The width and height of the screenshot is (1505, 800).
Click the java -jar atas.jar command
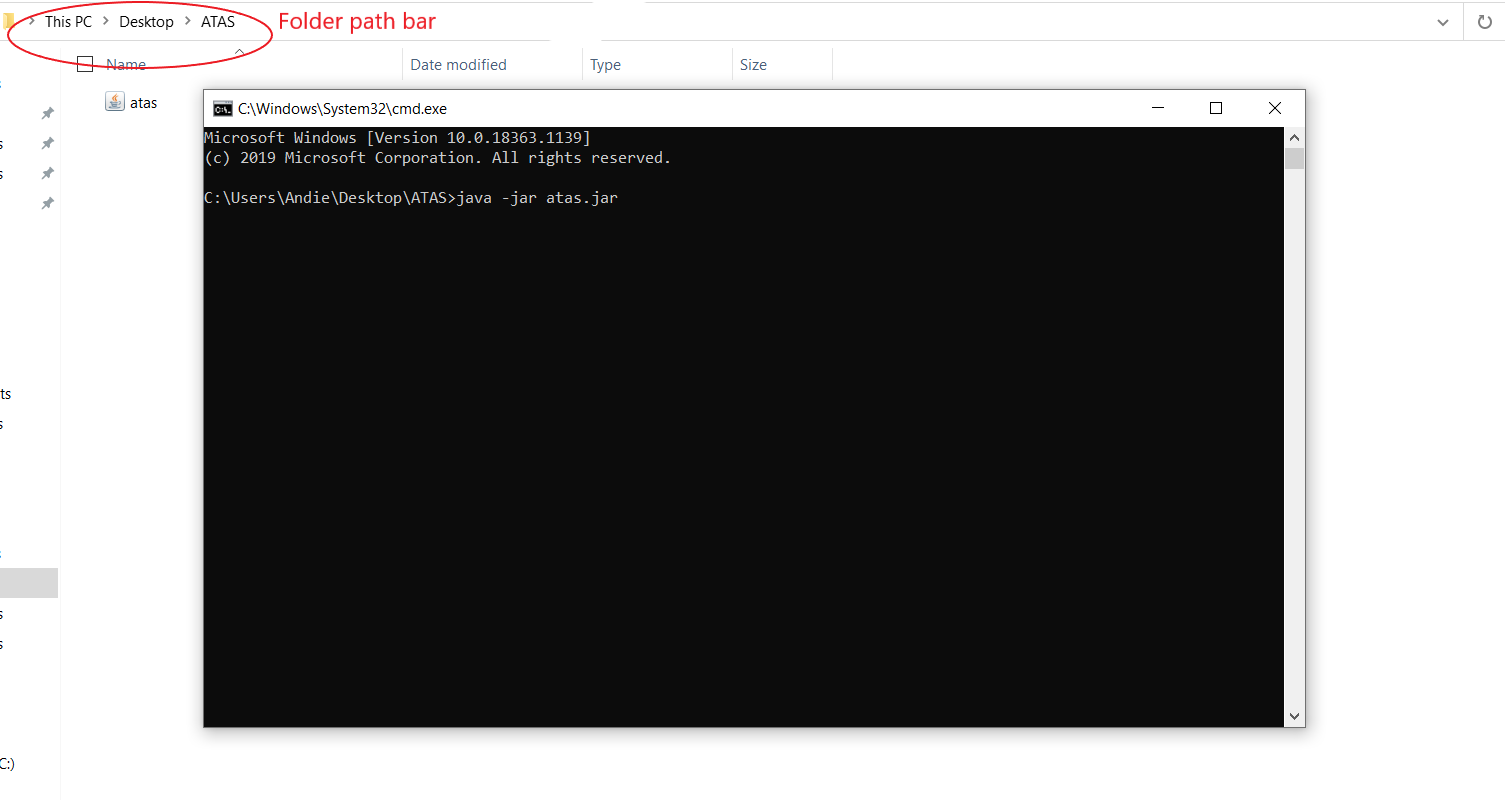[x=537, y=198]
